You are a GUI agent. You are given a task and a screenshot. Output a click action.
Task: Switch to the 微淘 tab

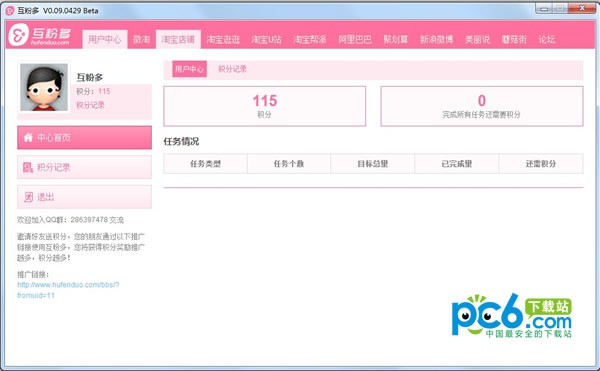pos(142,39)
